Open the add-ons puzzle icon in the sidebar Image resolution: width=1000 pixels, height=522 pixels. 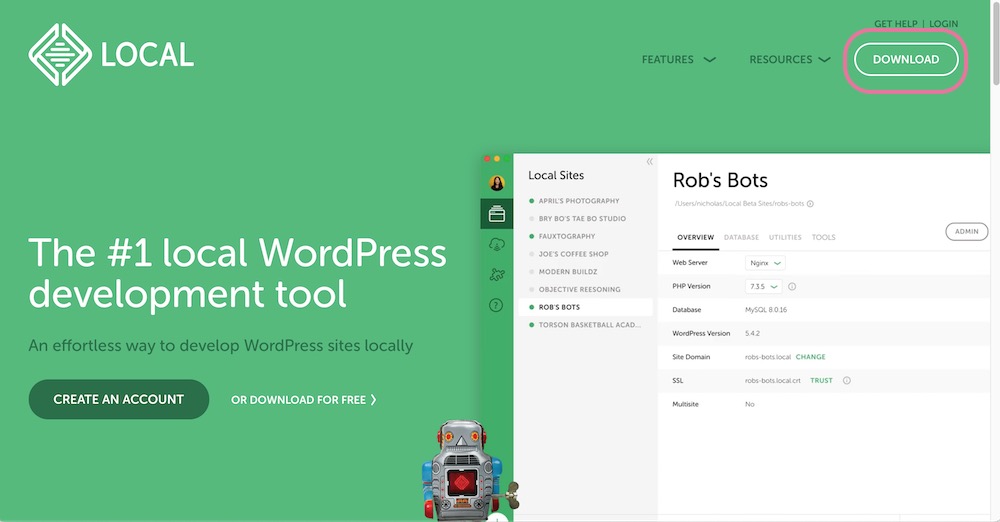[x=497, y=274]
